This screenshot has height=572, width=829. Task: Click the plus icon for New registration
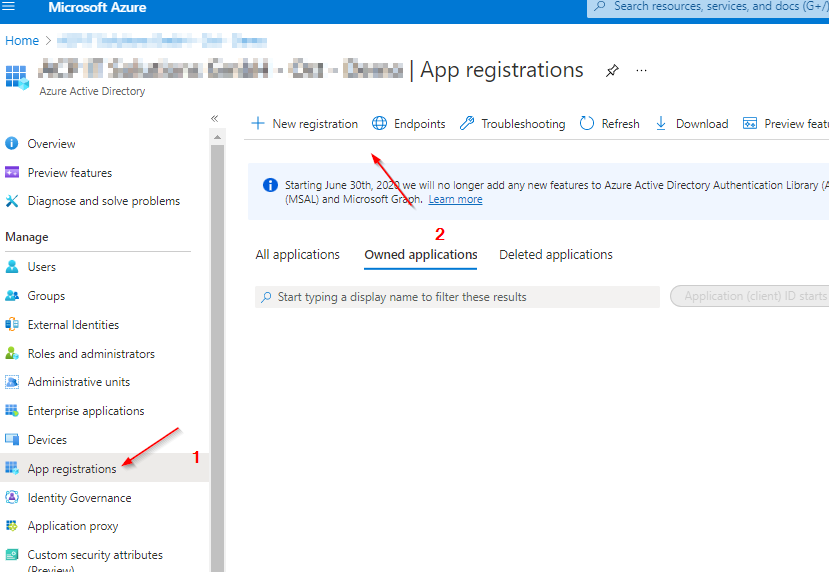tap(258, 124)
